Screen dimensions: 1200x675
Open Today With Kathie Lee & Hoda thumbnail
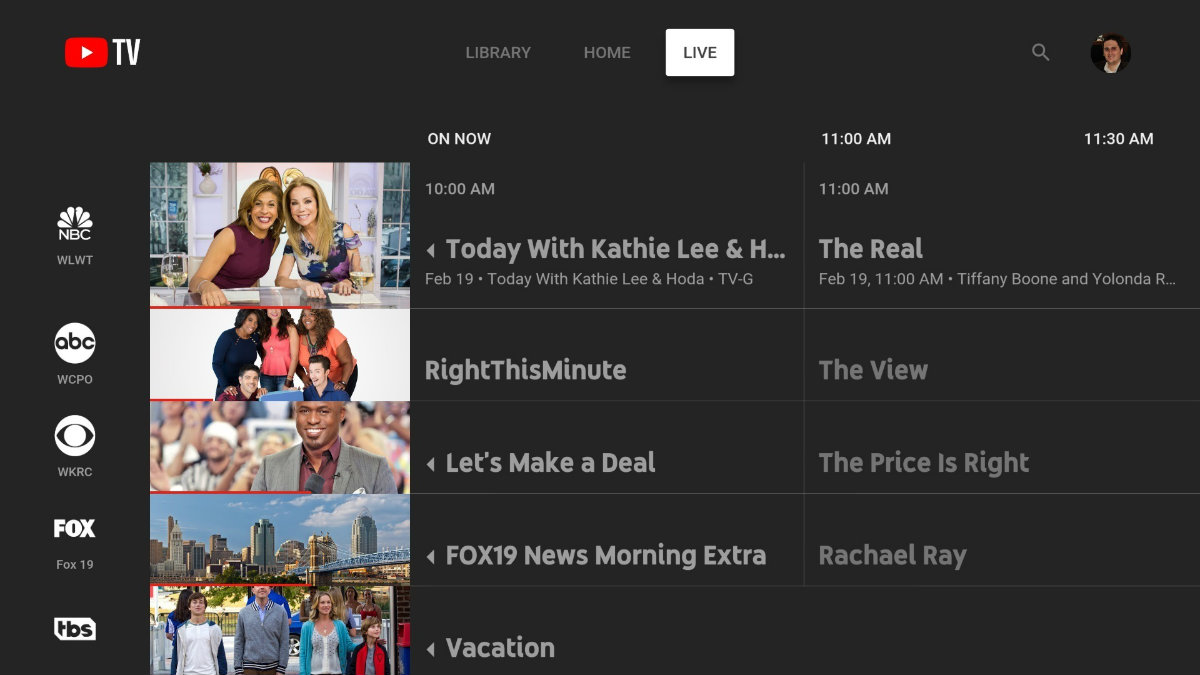coord(280,235)
